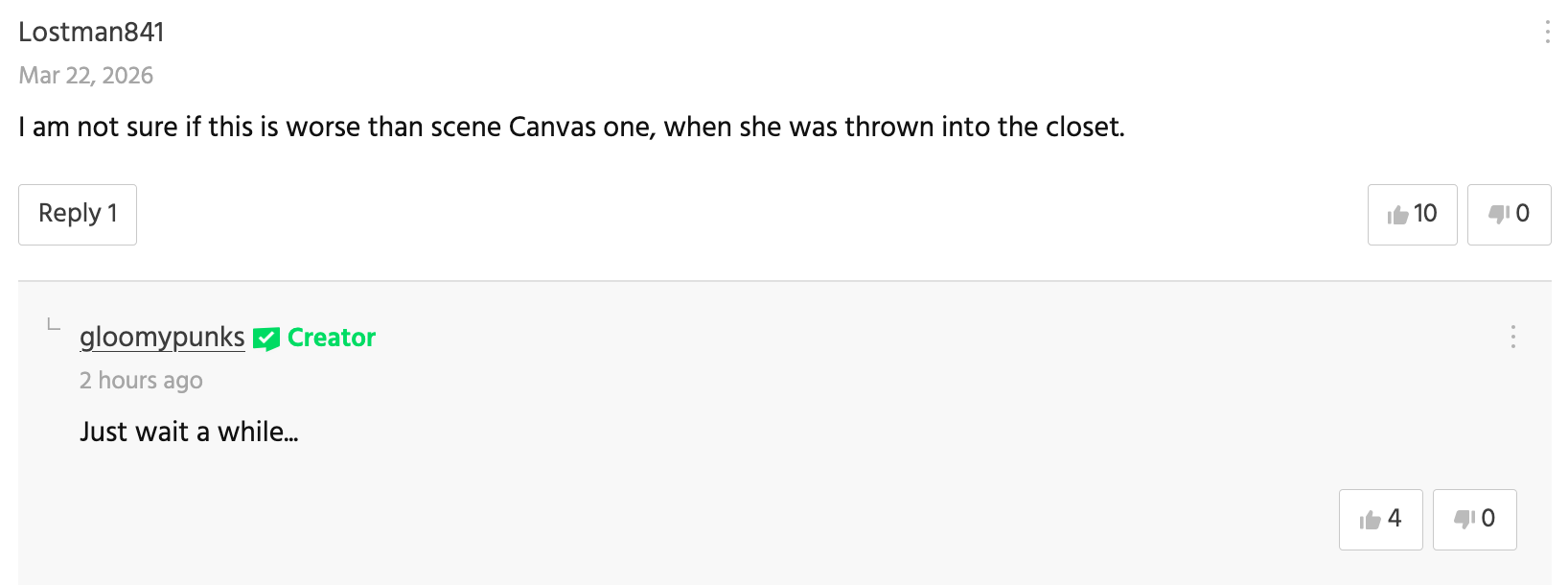This screenshot has height=585, width=1568.
Task: Click the reply text "Just wait a while…"
Action: point(189,433)
